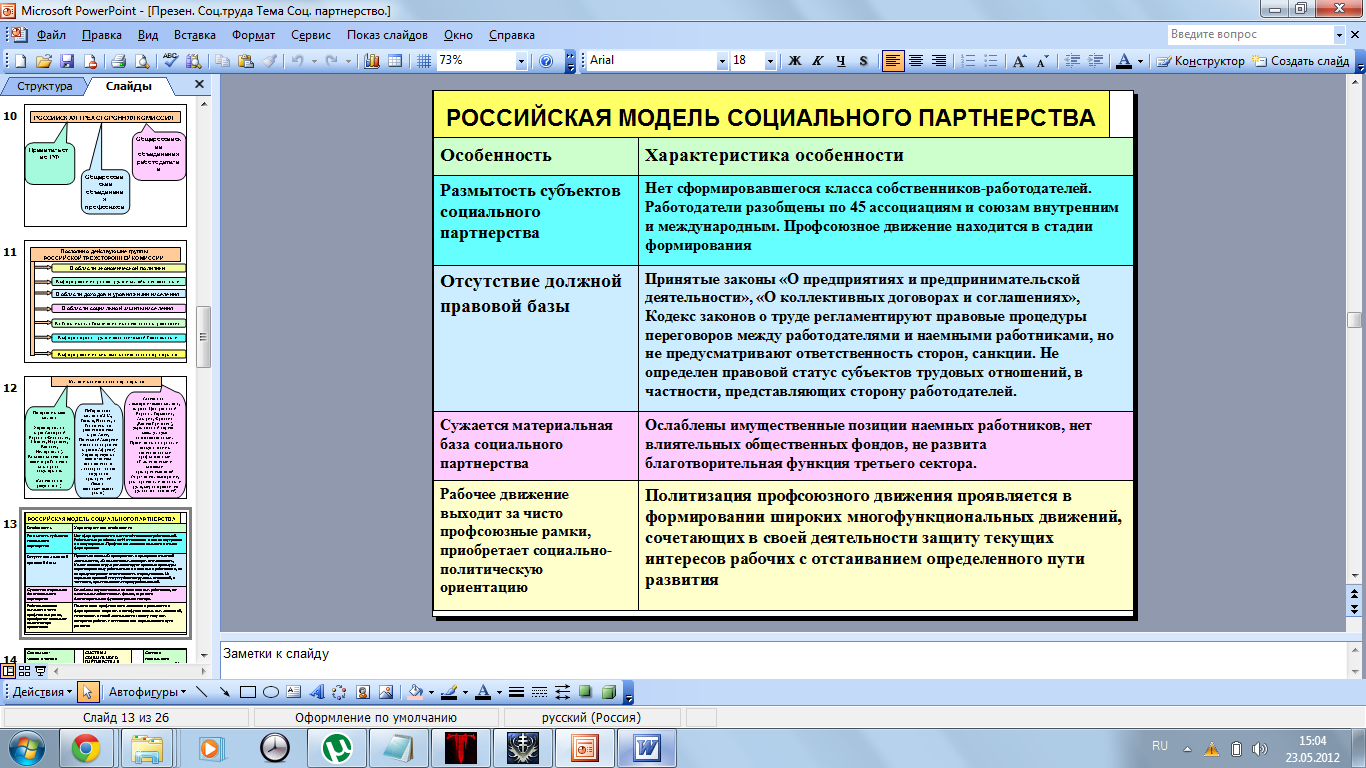The image size is (1366, 768).
Task: Align text to the right
Action: tap(938, 61)
